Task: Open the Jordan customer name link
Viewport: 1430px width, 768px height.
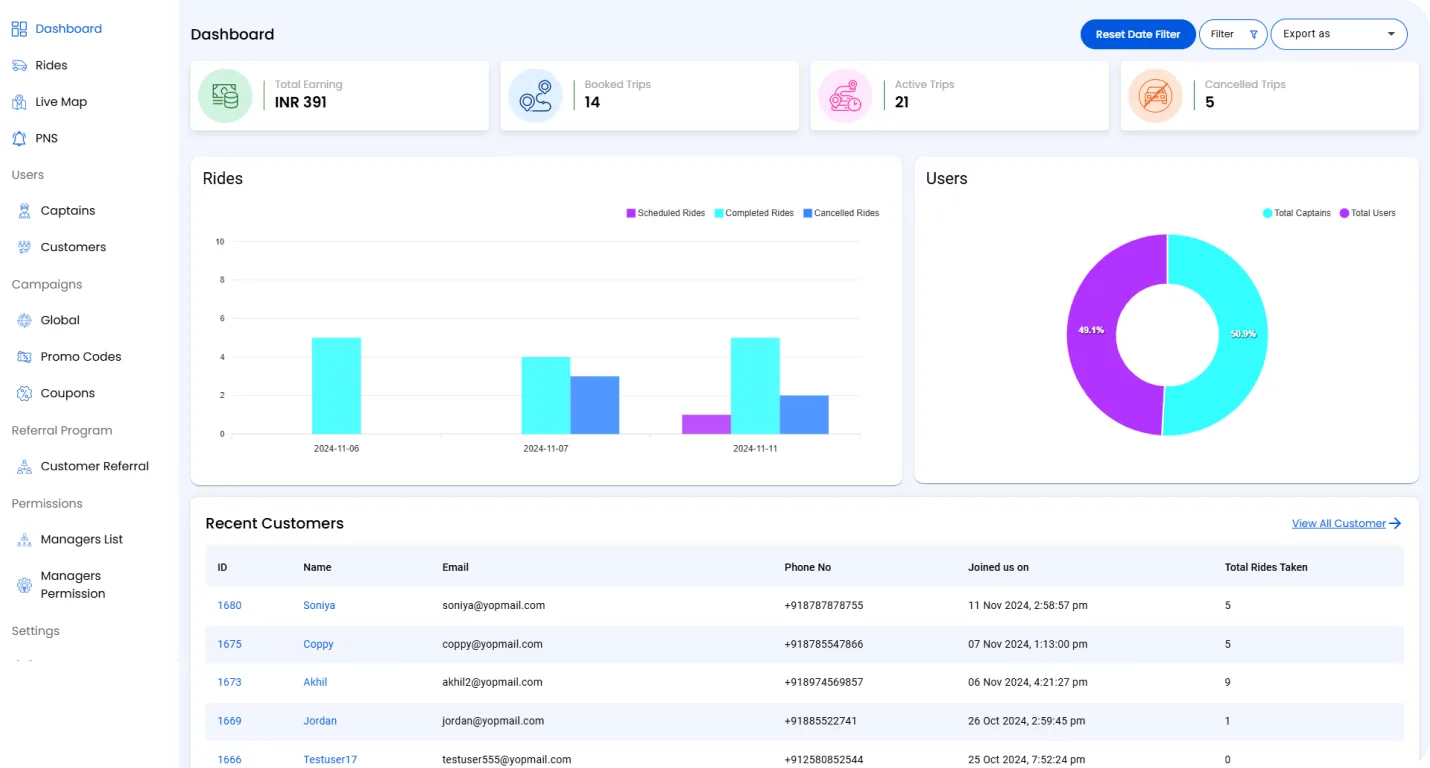Action: [x=320, y=721]
